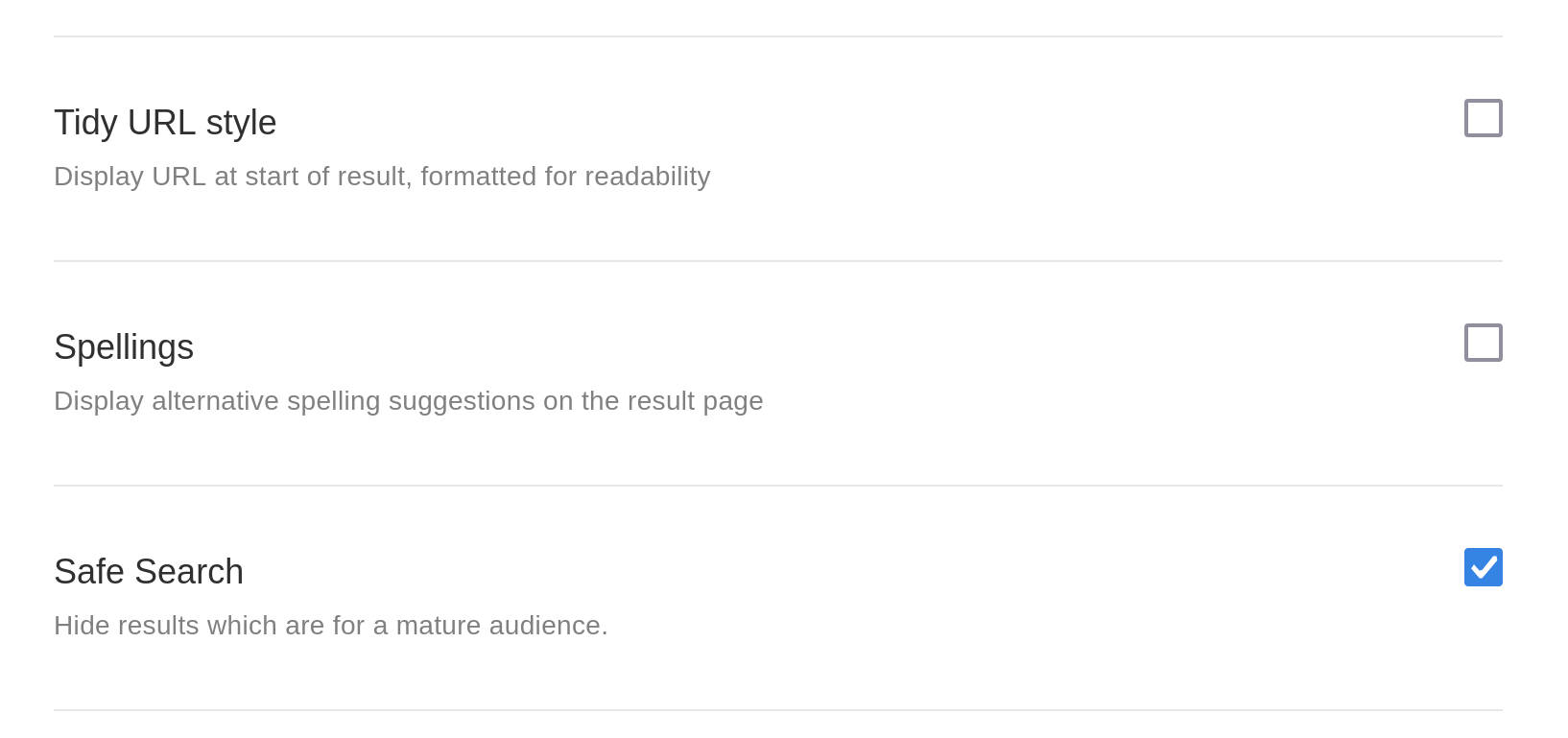Click the empty checkbox beside Spellings
The image size is (1568, 738).
pyautogui.click(x=1483, y=344)
